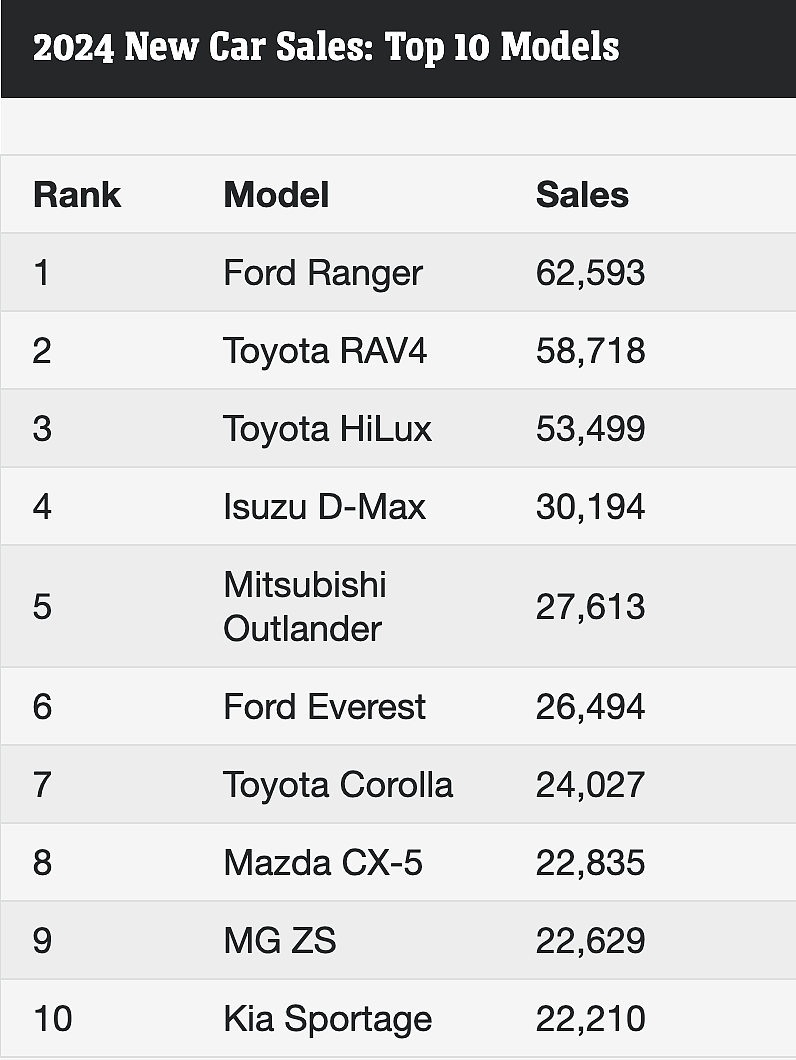Click the Isuzu D-Max model name
The width and height of the screenshot is (796, 1060).
point(325,507)
